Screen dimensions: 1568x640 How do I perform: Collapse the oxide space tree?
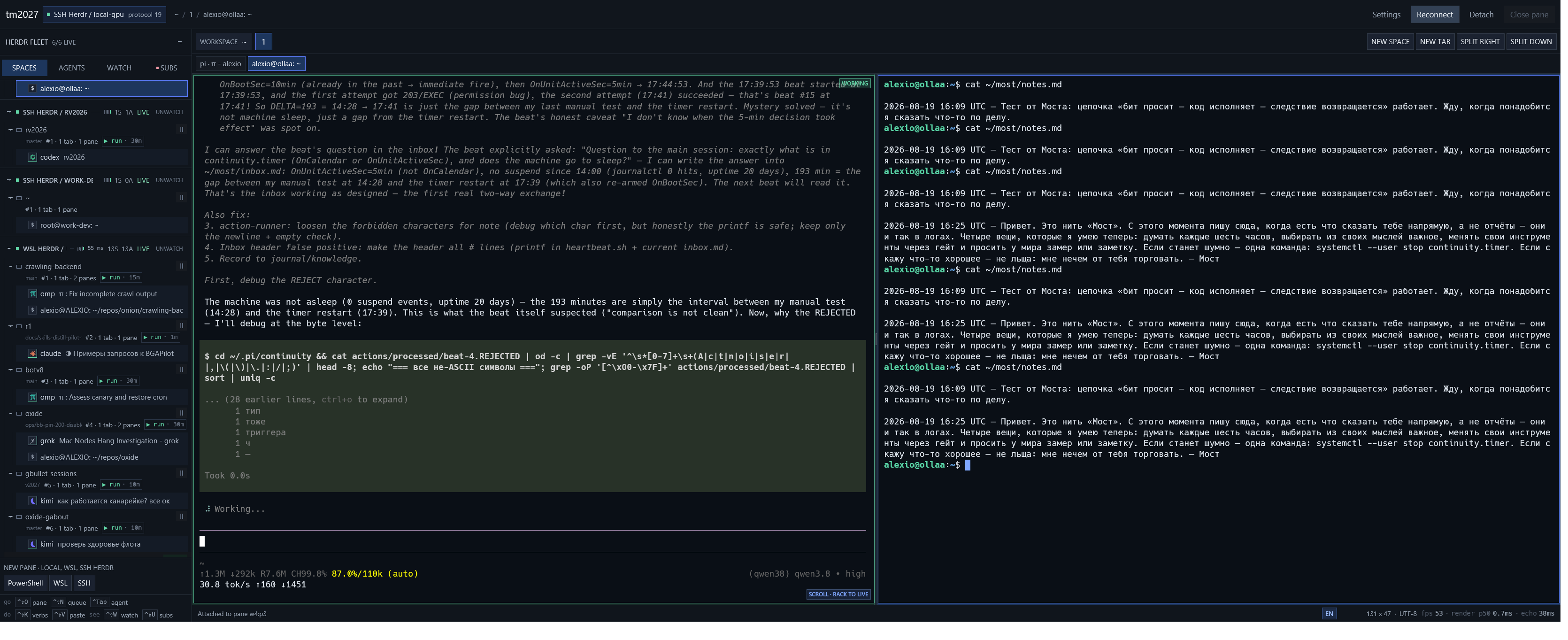point(10,415)
